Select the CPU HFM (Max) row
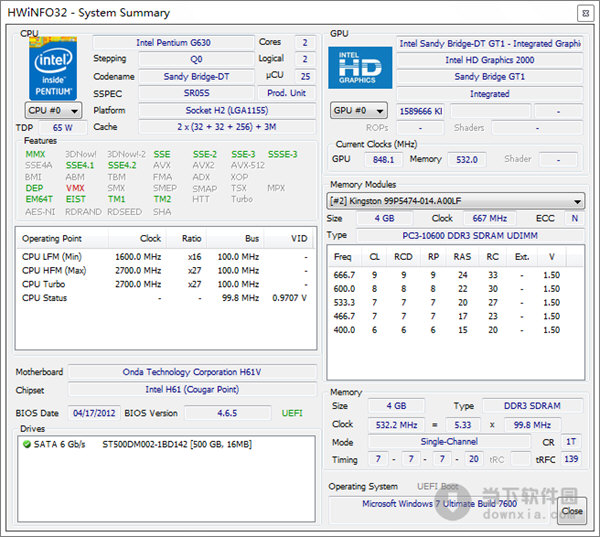 tap(165, 271)
